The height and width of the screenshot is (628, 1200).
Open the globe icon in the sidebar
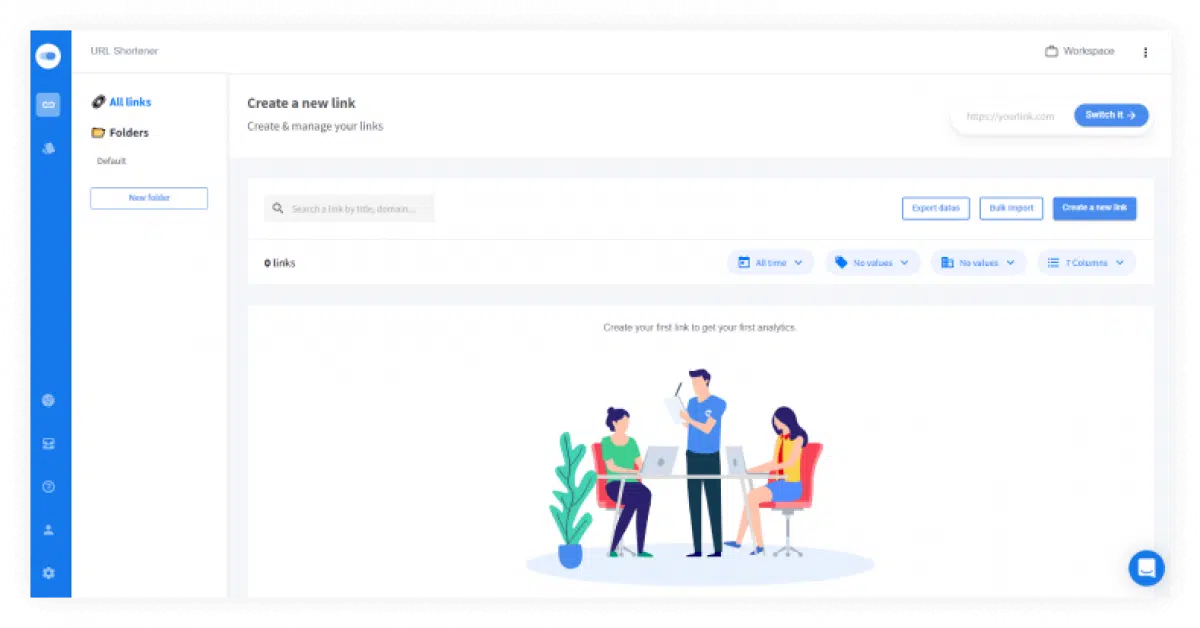point(48,400)
